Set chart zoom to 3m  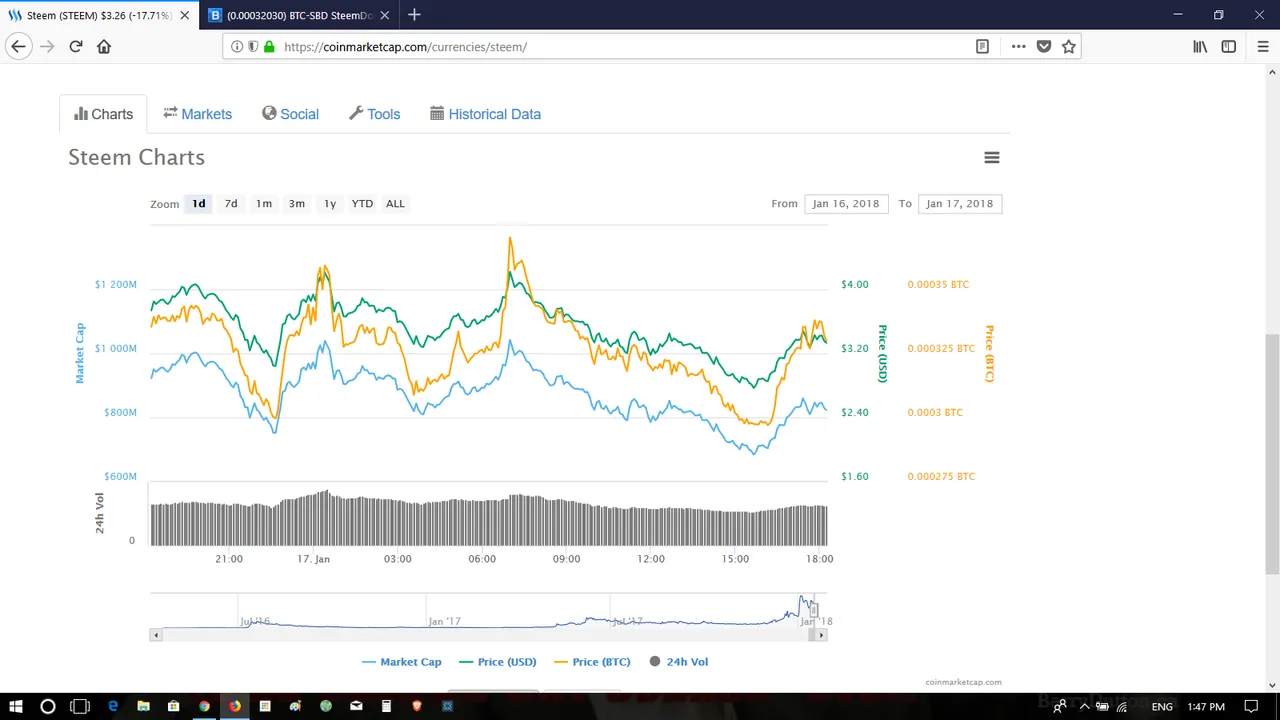pyautogui.click(x=297, y=203)
